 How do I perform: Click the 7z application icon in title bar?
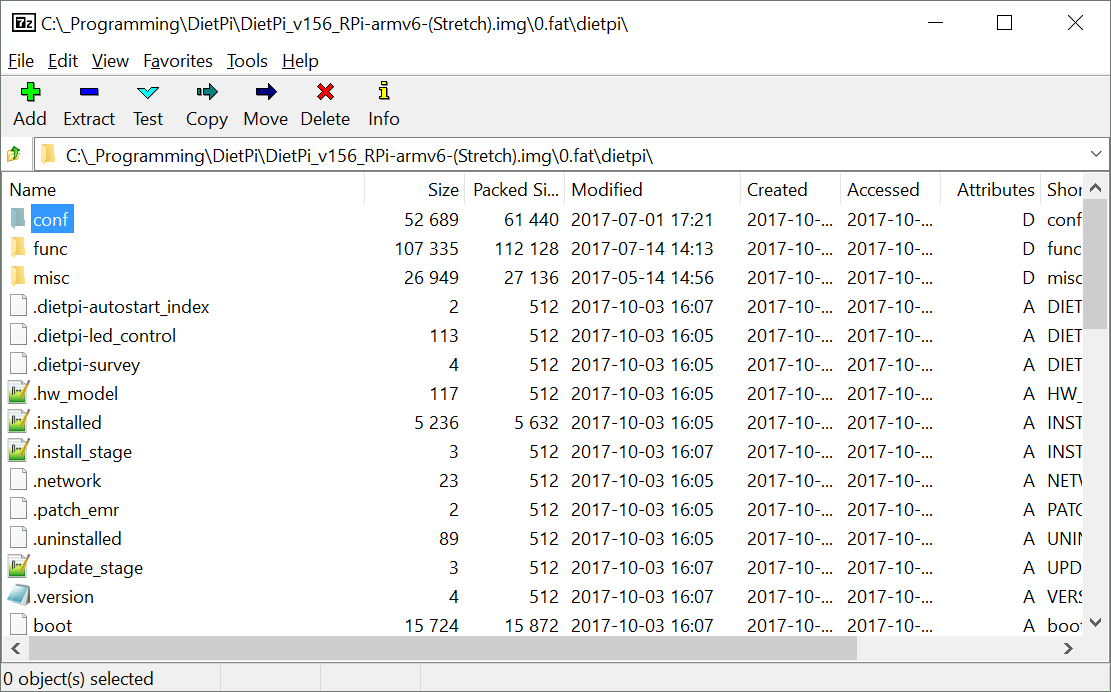click(23, 23)
